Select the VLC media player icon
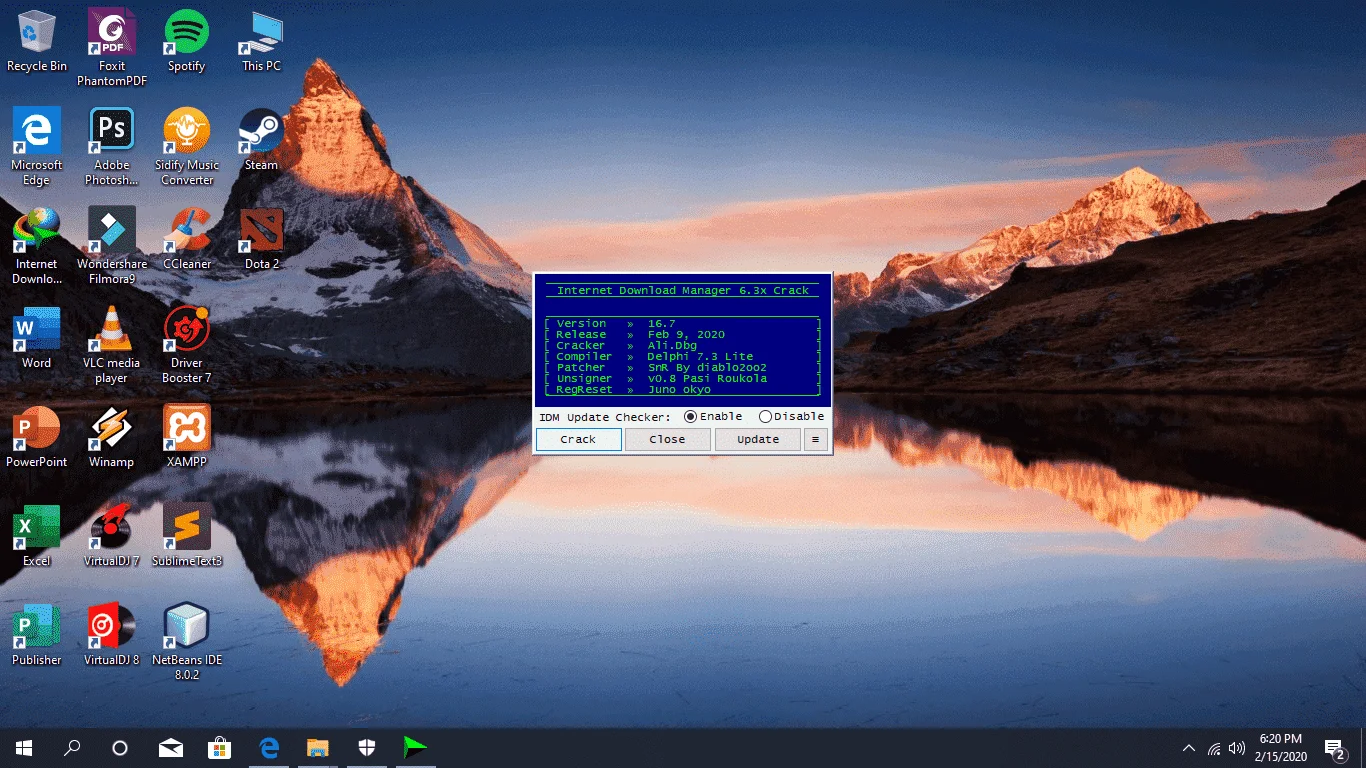Viewport: 1366px width, 768px height. click(112, 344)
